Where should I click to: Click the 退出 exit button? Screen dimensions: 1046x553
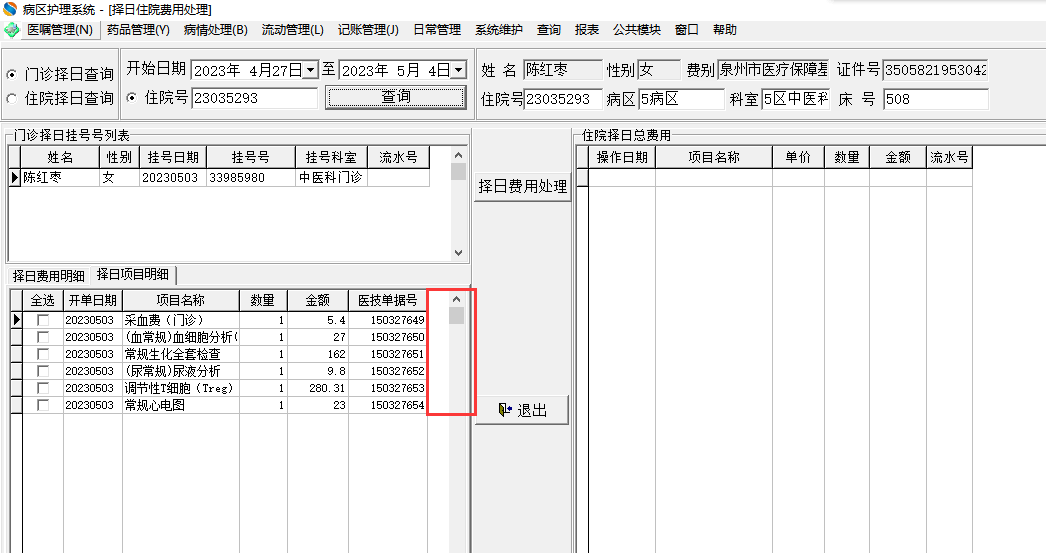522,410
